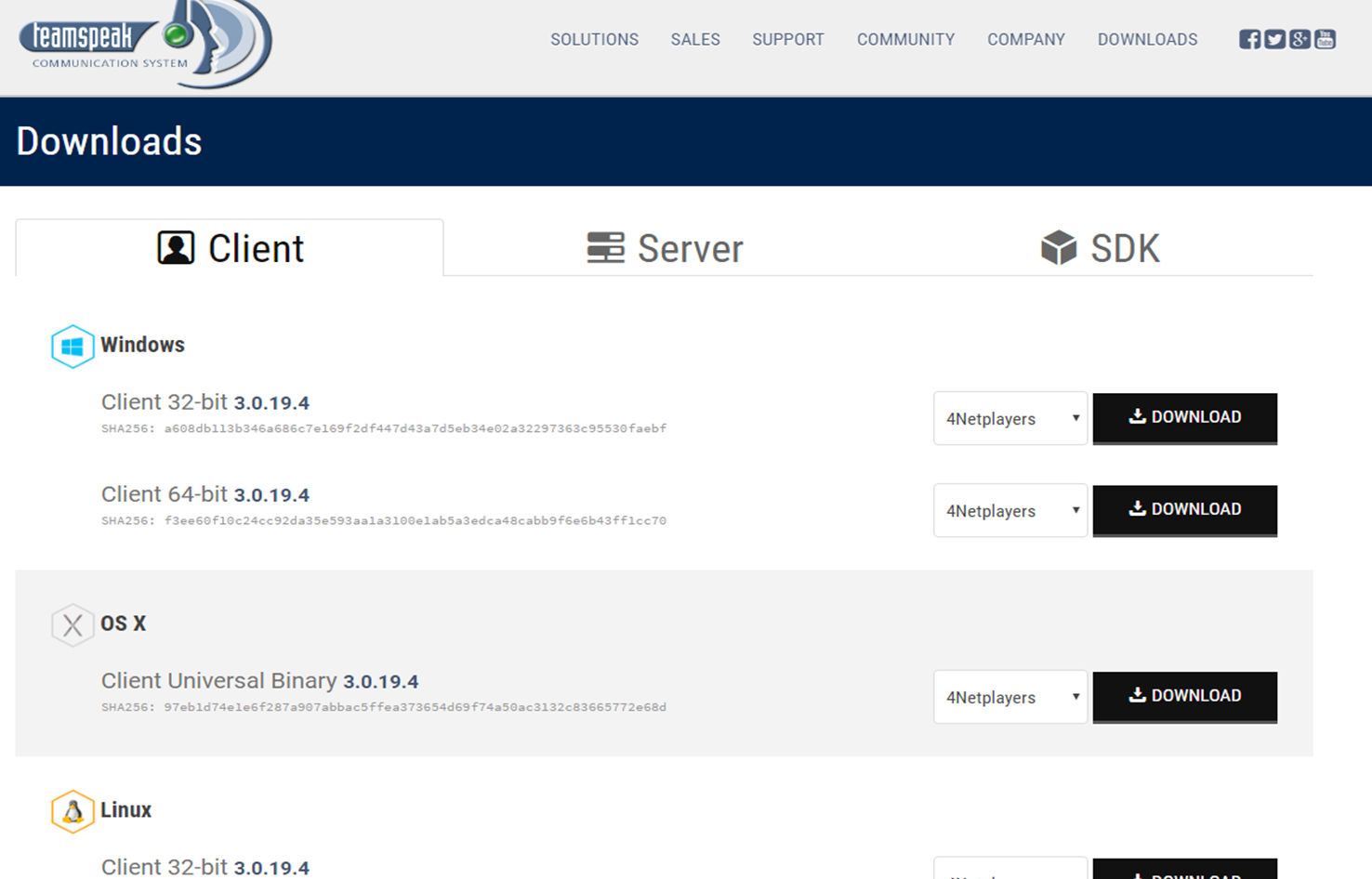Expand mirror dropdown for Windows 32-bit client
This screenshot has width=1372, height=879.
coord(1010,418)
